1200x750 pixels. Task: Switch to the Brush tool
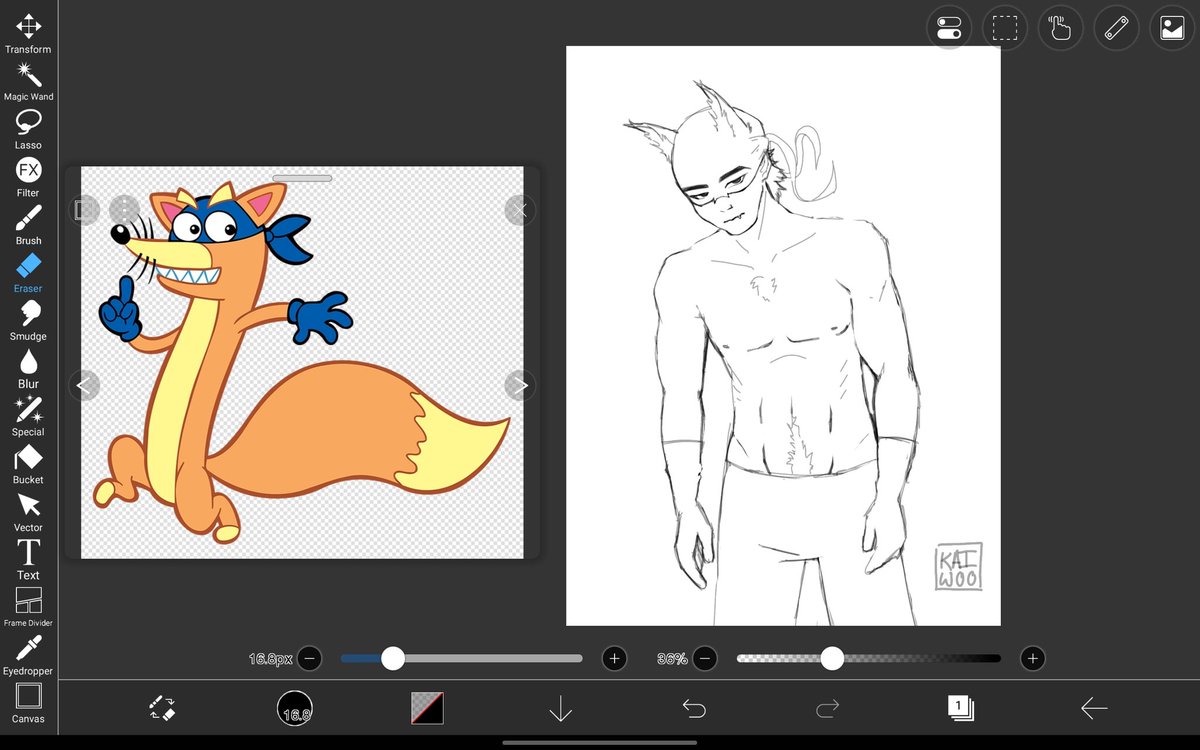point(28,226)
